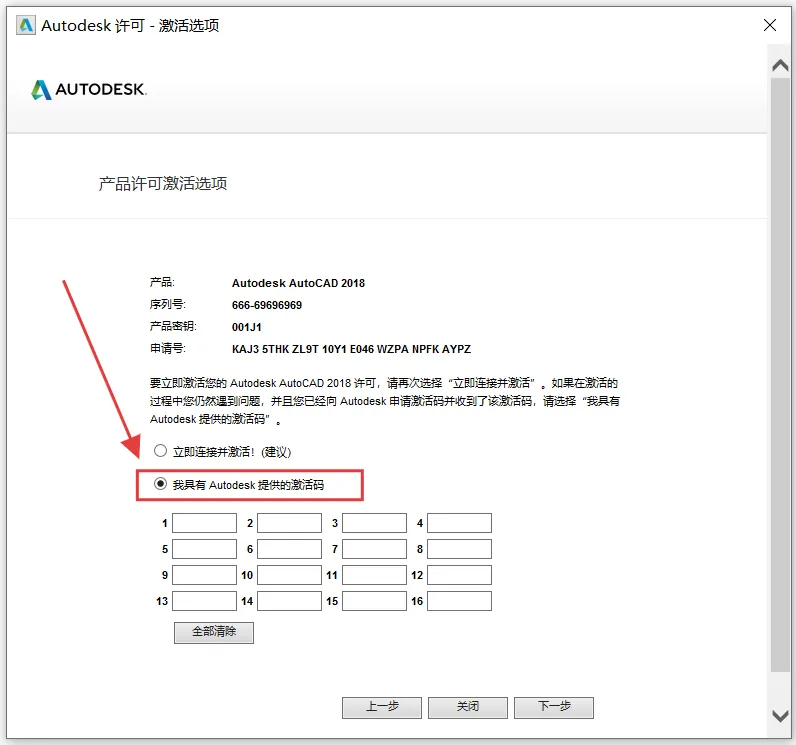The height and width of the screenshot is (745, 796).
Task: Click the 关闭 close button
Action: (468, 707)
